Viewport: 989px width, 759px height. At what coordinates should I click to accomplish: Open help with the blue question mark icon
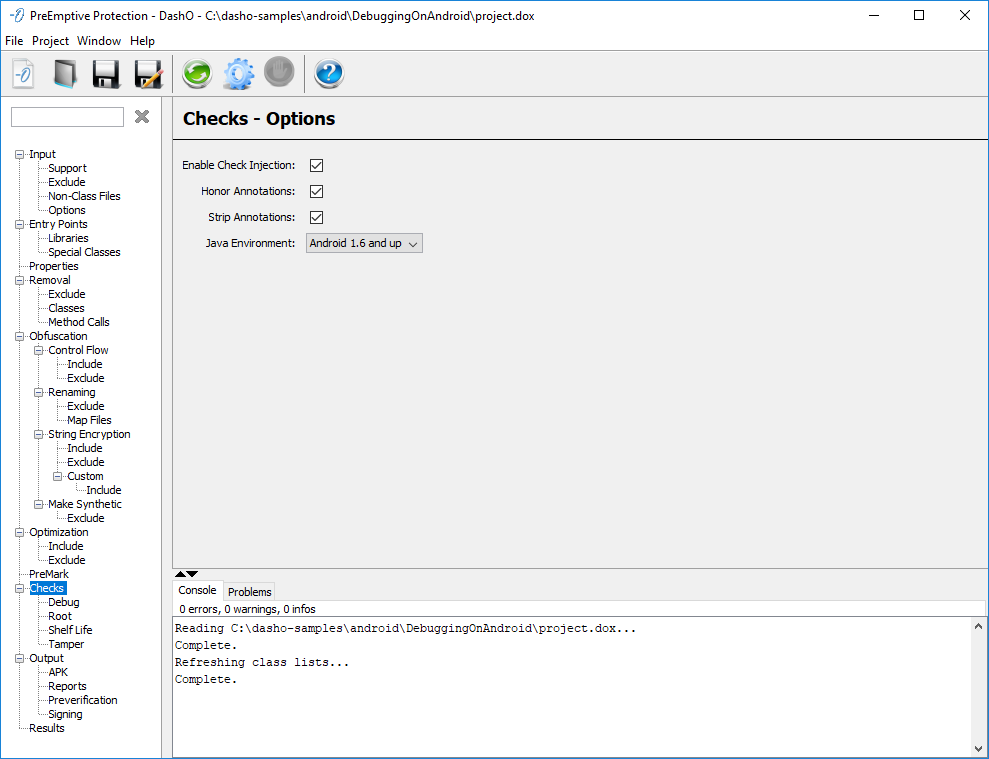click(x=329, y=74)
